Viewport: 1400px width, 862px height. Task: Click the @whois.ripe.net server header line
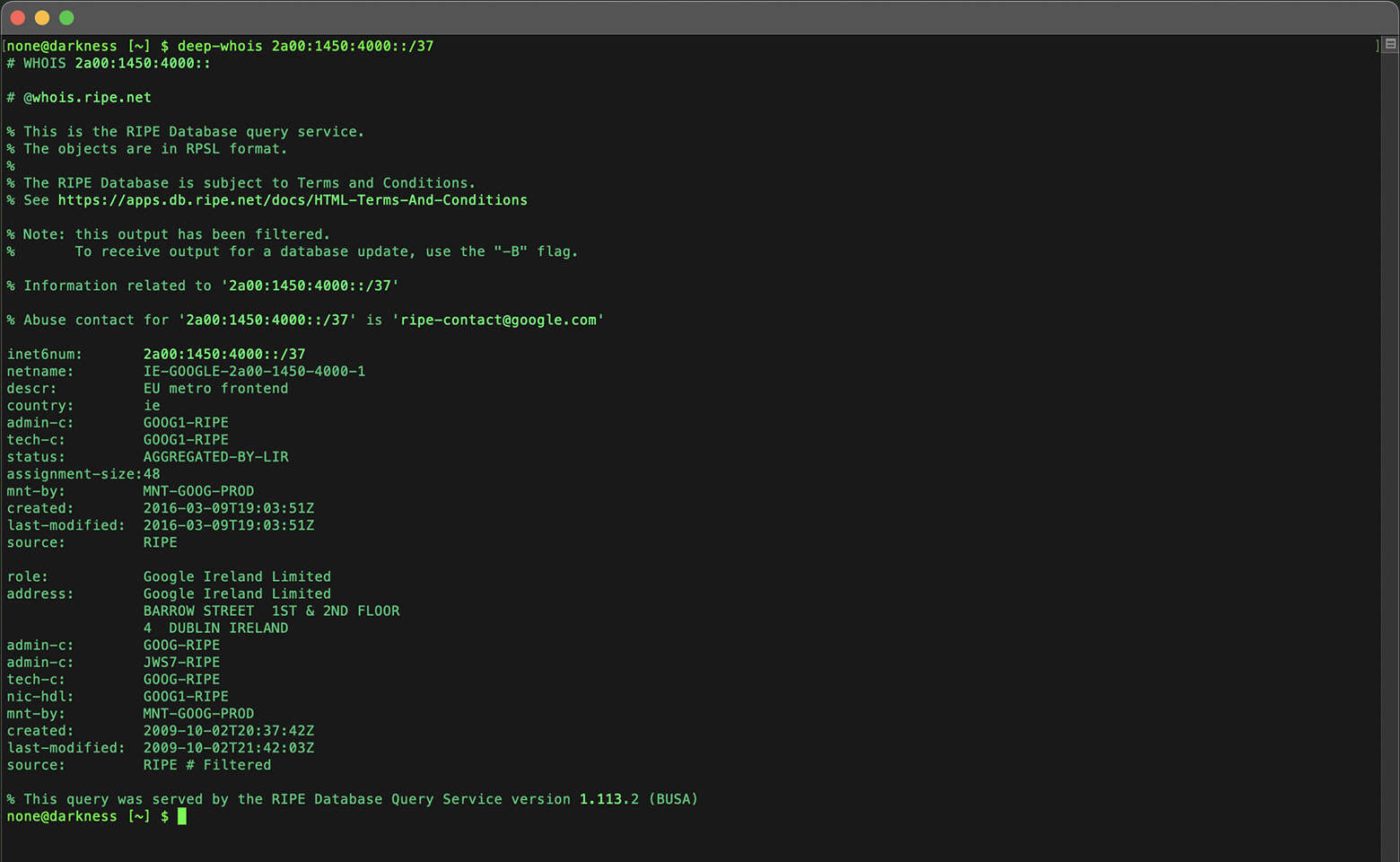[x=89, y=97]
